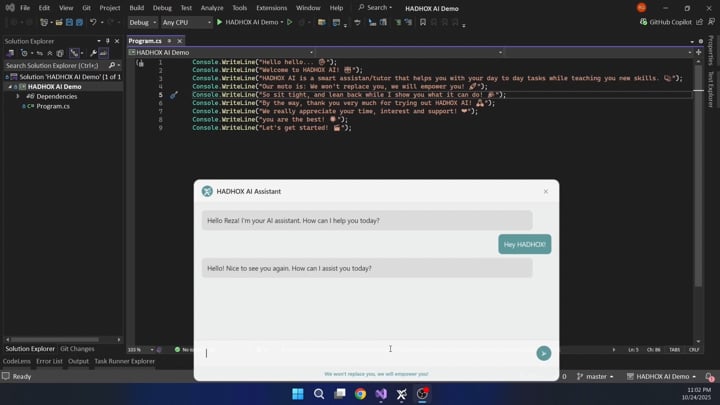Select the Program.cs editor tab
720x405 pixels.
coord(145,41)
